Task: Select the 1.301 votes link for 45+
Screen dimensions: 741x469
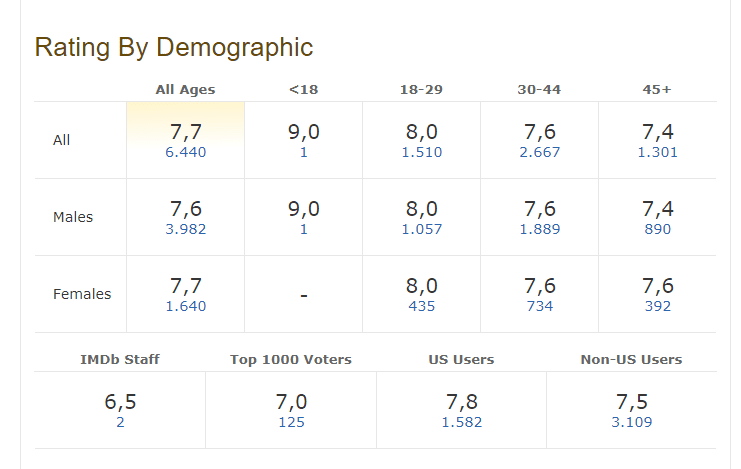Action: pyautogui.click(x=657, y=152)
